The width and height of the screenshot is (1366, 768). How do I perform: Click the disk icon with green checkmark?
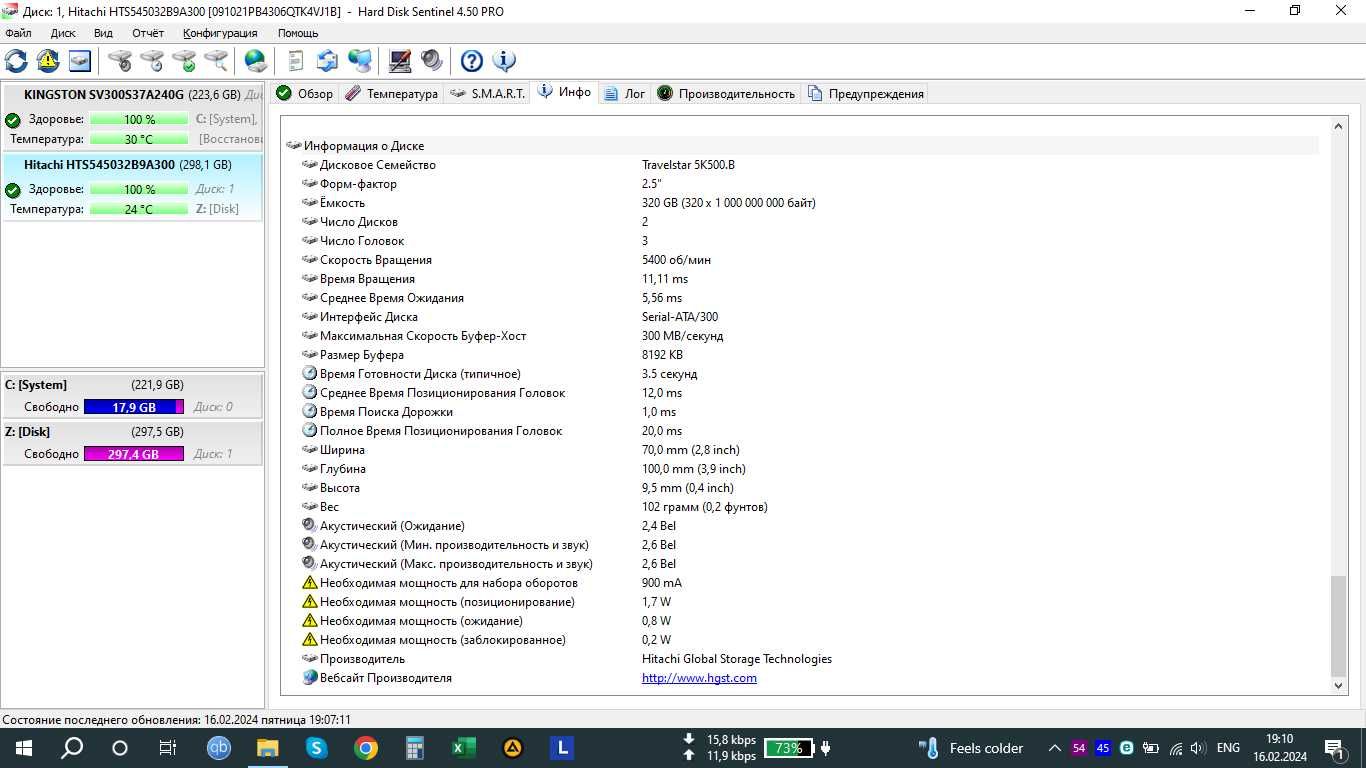184,61
